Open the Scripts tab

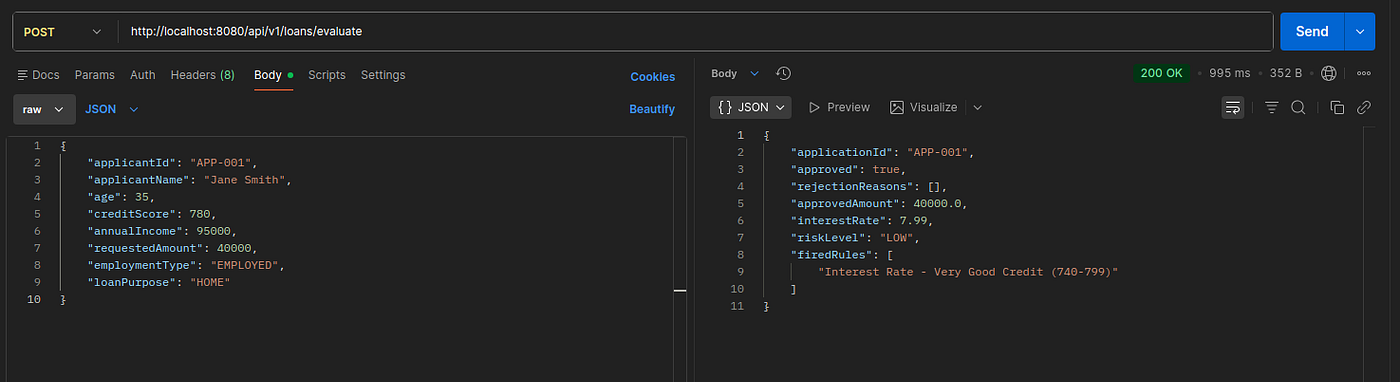[327, 75]
